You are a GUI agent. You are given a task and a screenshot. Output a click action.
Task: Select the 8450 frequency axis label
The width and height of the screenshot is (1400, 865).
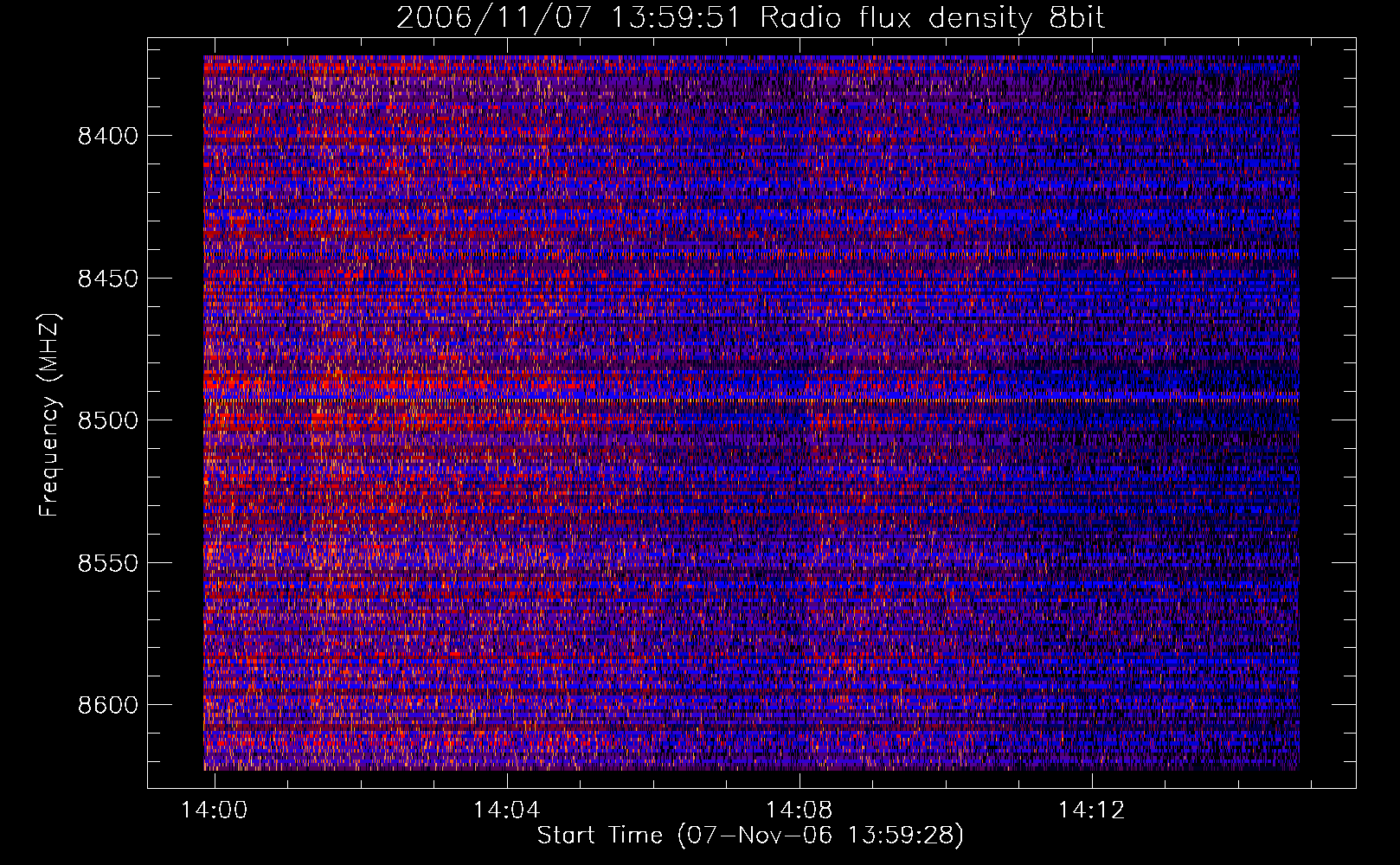coord(108,279)
